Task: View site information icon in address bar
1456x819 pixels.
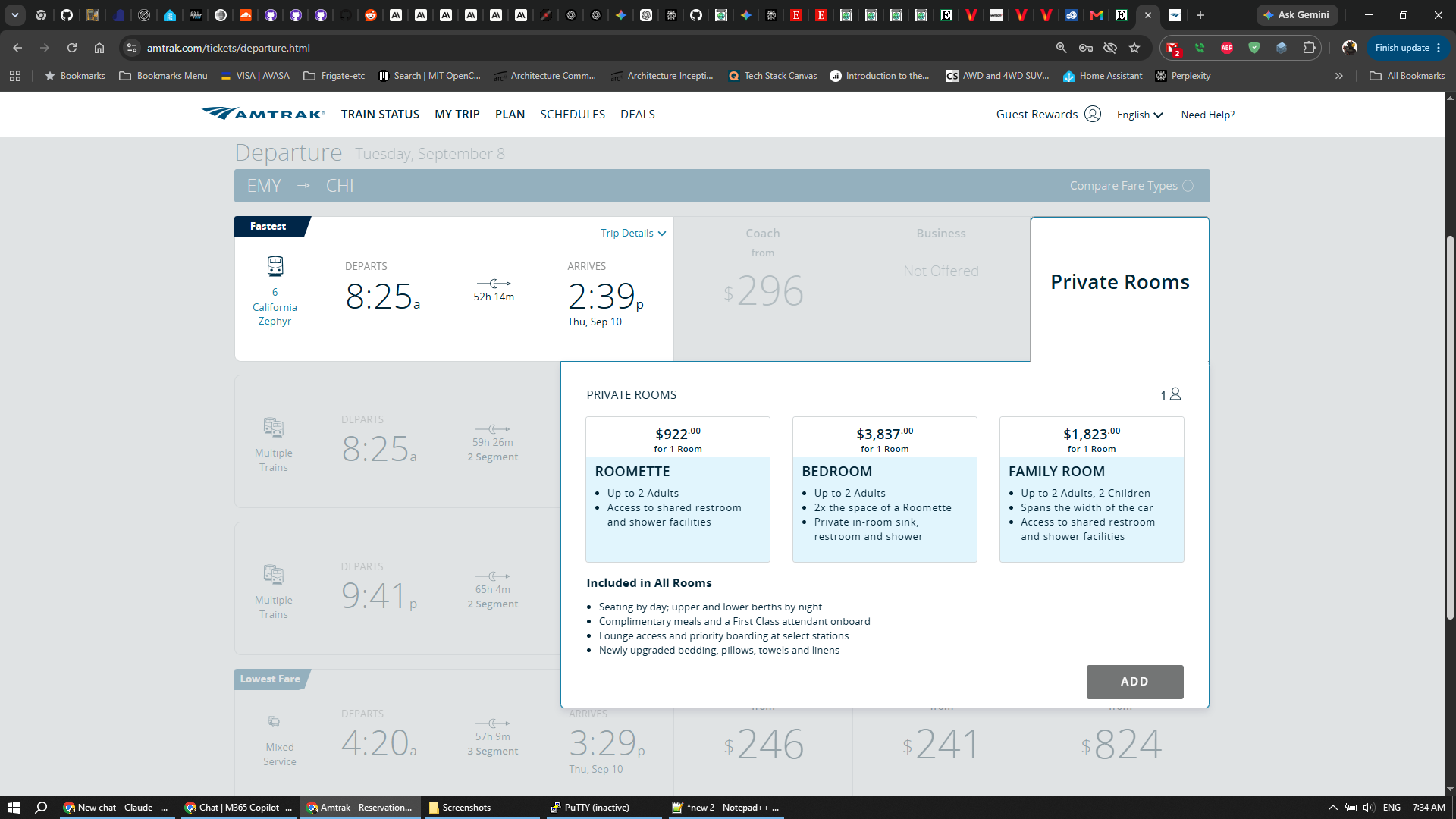Action: 132,48
